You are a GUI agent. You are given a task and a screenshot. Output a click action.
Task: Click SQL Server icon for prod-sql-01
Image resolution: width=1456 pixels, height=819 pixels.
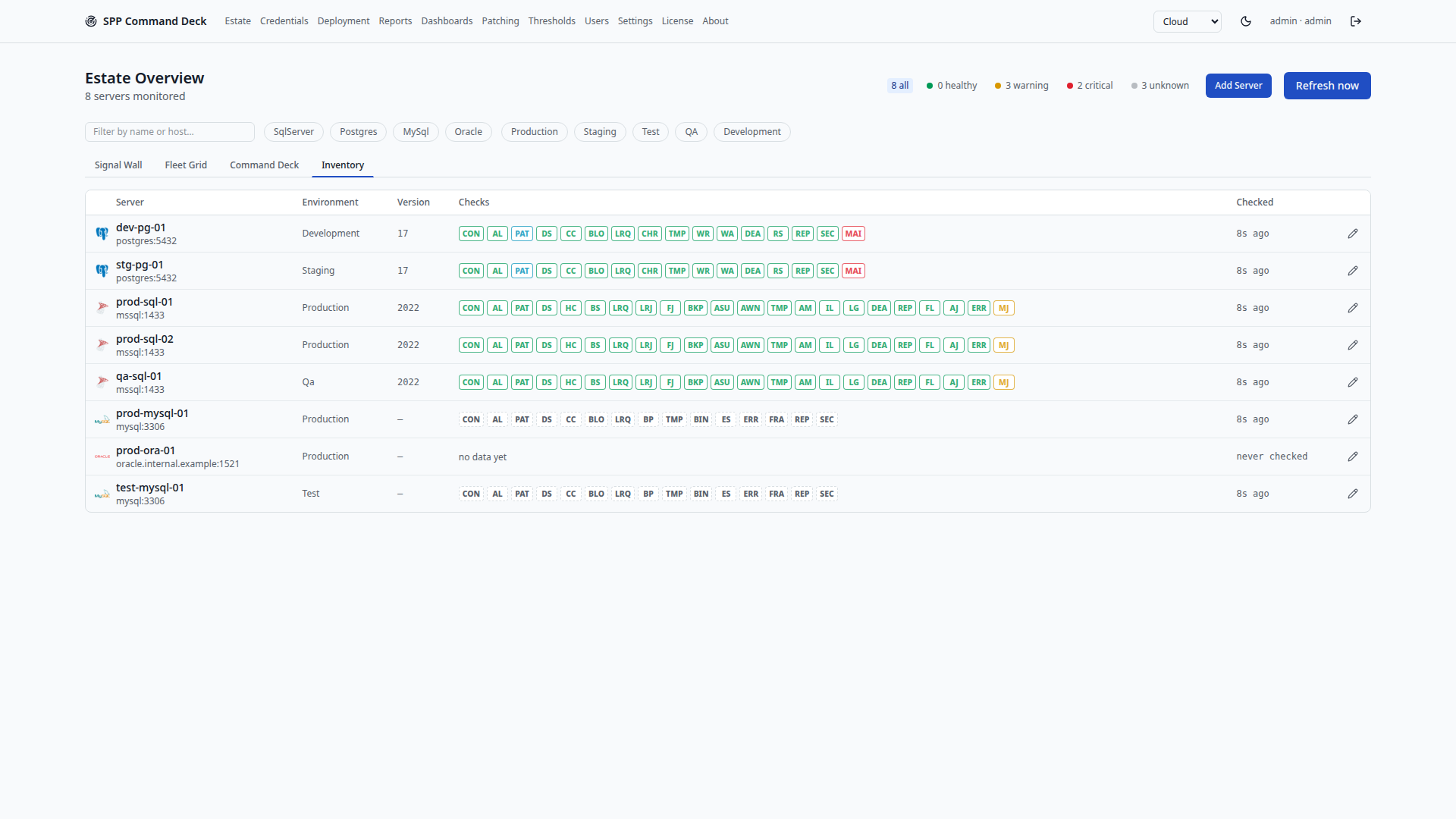tap(102, 308)
